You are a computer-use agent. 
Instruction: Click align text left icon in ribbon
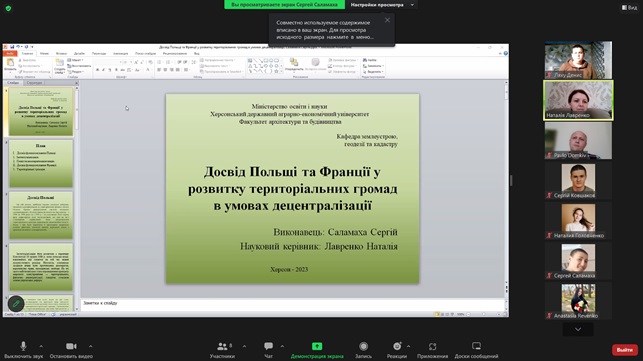tap(159, 70)
